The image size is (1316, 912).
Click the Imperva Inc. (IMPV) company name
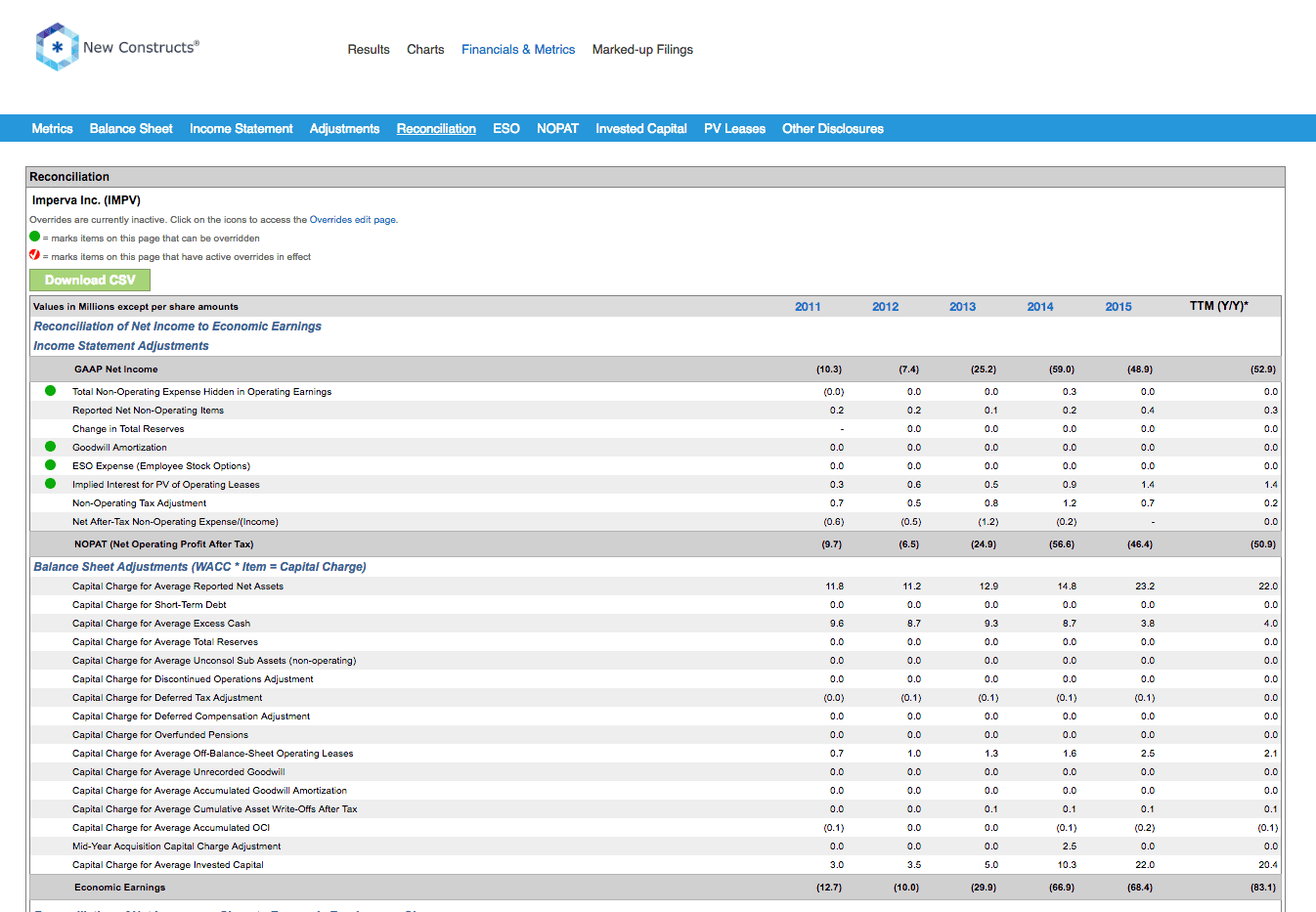point(86,200)
